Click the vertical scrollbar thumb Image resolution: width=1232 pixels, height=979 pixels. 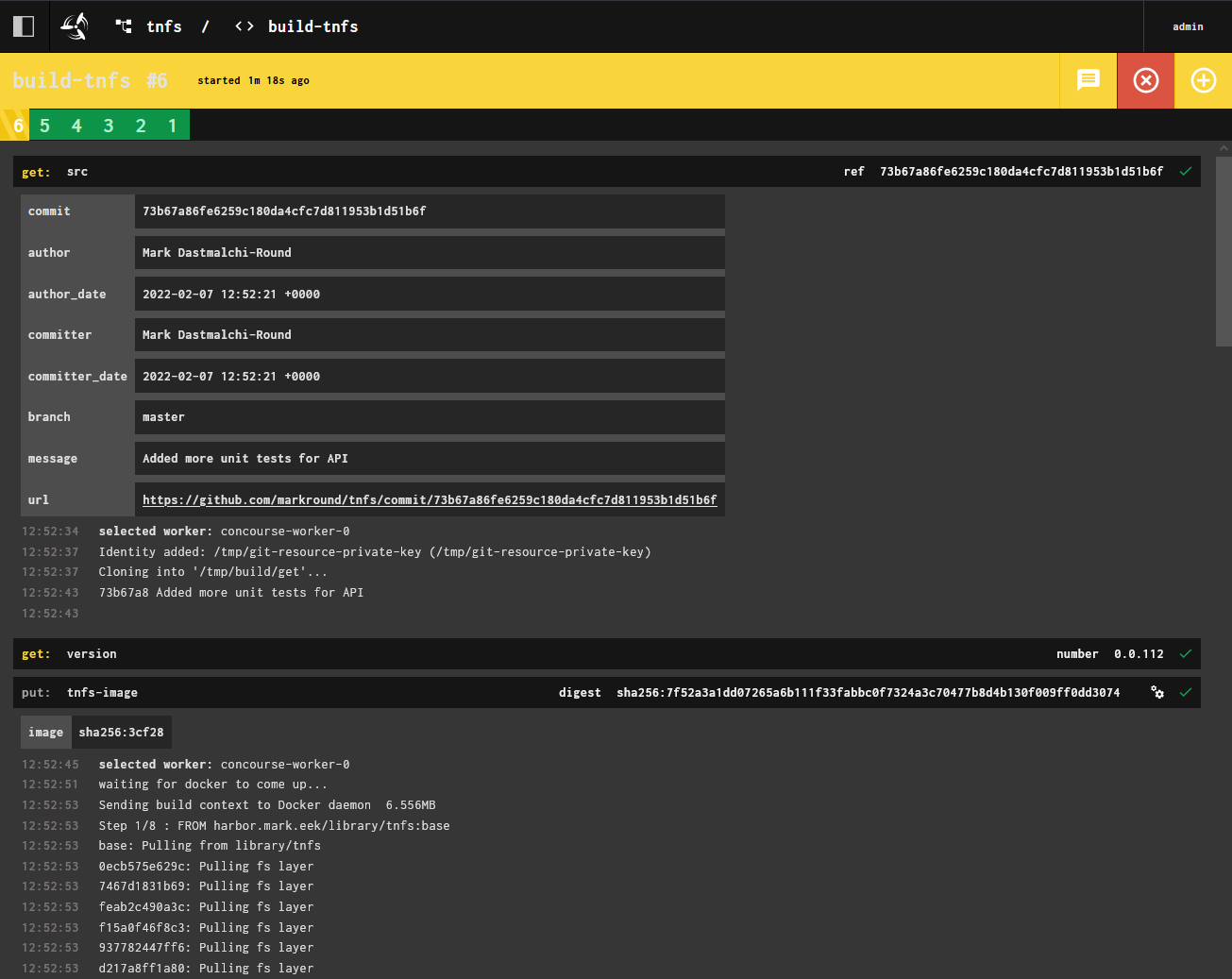[x=1224, y=250]
